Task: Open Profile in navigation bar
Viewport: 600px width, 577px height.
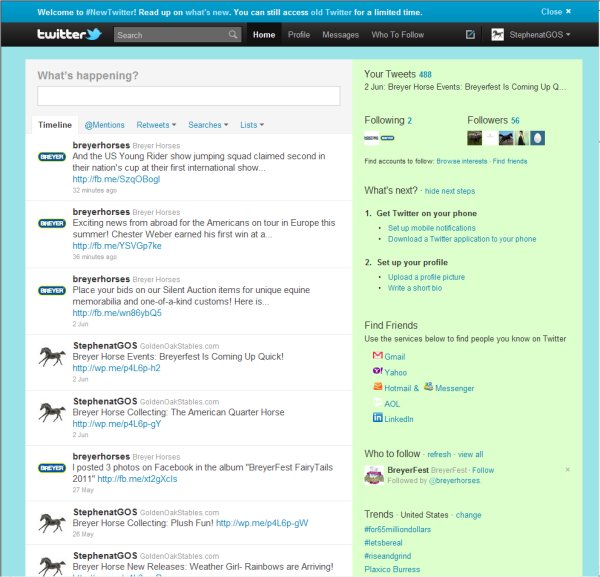Action: click(x=299, y=35)
